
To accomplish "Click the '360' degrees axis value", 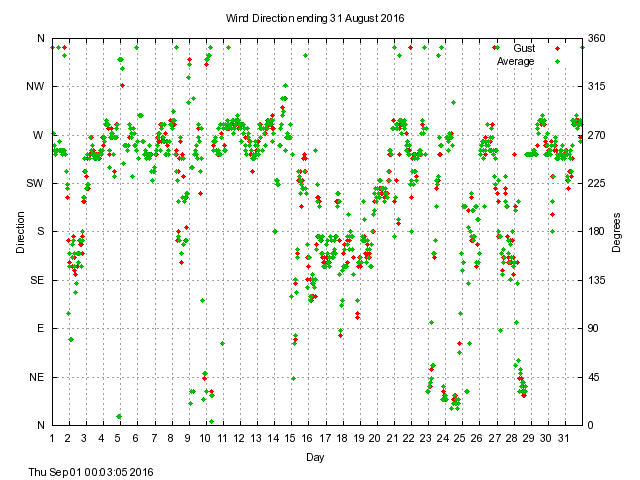I will pos(596,38).
